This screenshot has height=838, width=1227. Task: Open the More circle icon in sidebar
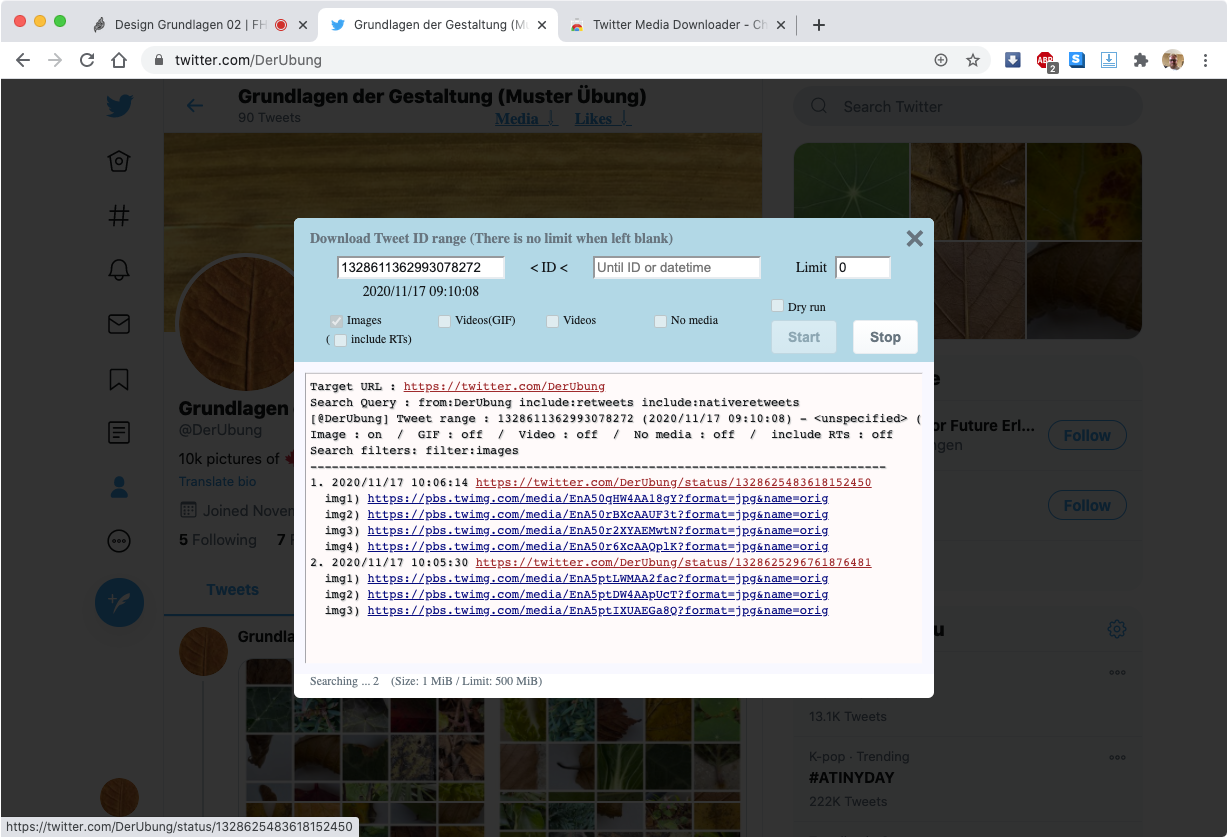(119, 541)
